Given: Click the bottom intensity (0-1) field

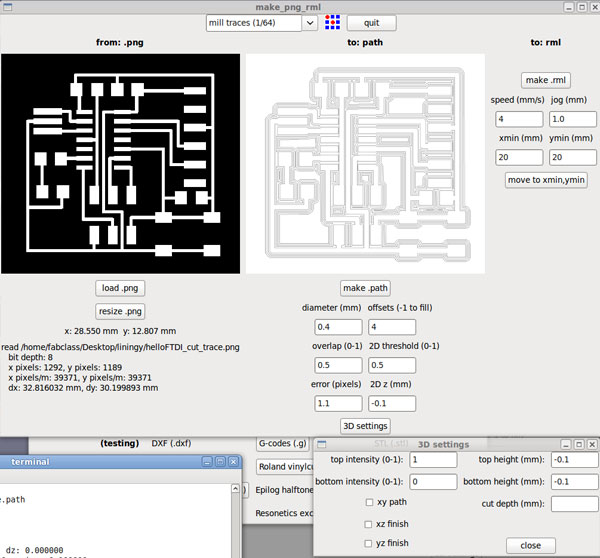Looking at the screenshot, I should (x=433, y=482).
